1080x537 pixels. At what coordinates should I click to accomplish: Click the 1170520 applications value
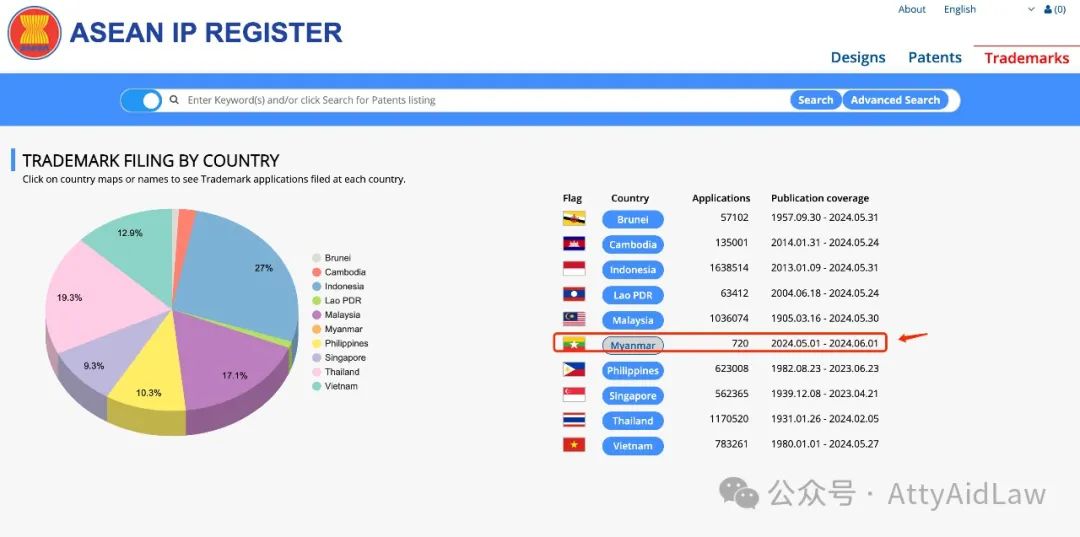tap(727, 419)
